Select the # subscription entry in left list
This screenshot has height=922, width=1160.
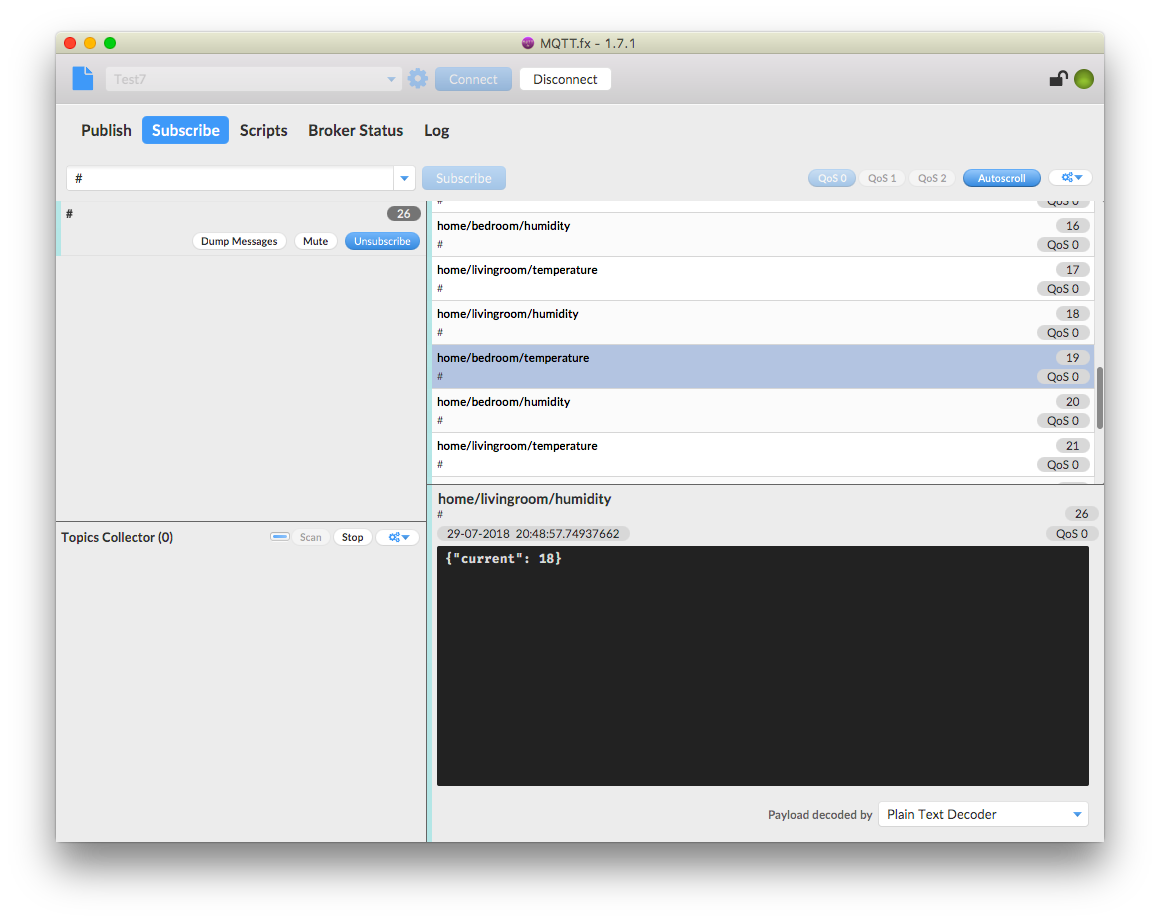[240, 229]
